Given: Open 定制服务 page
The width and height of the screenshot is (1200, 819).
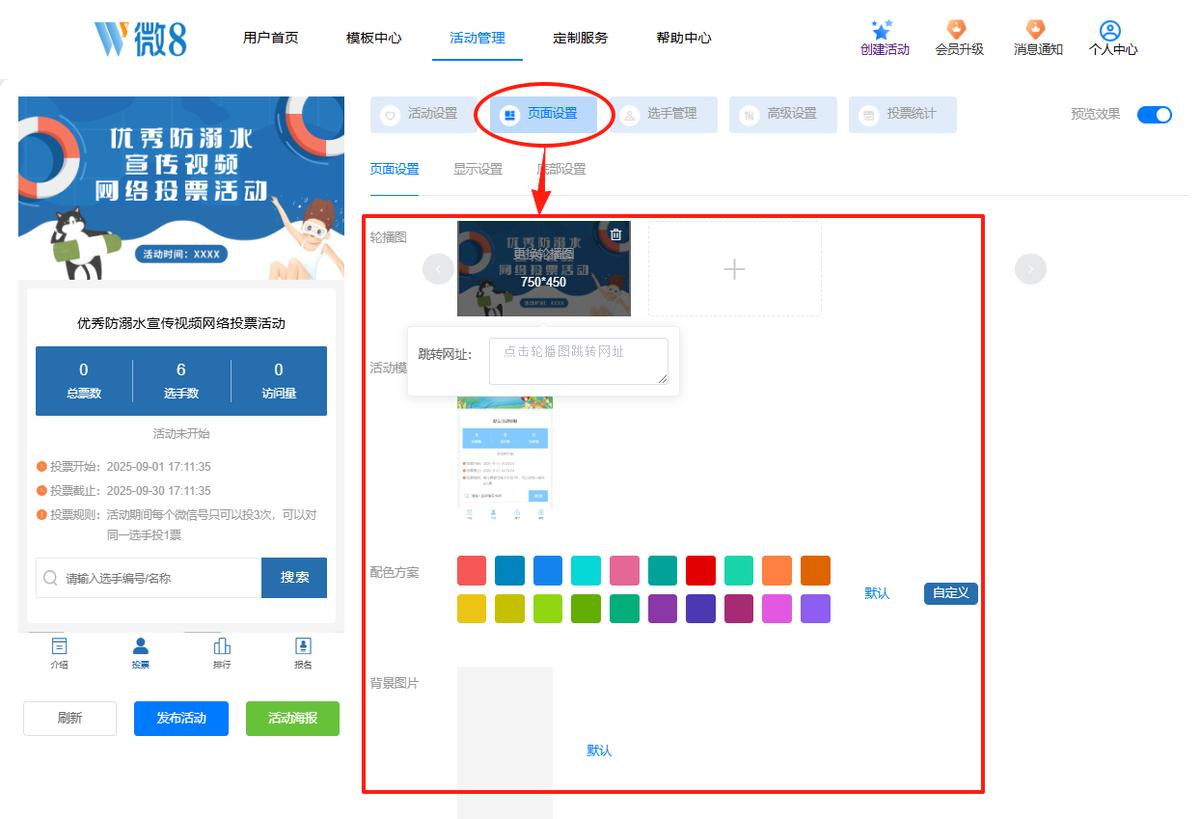Looking at the screenshot, I should point(580,38).
